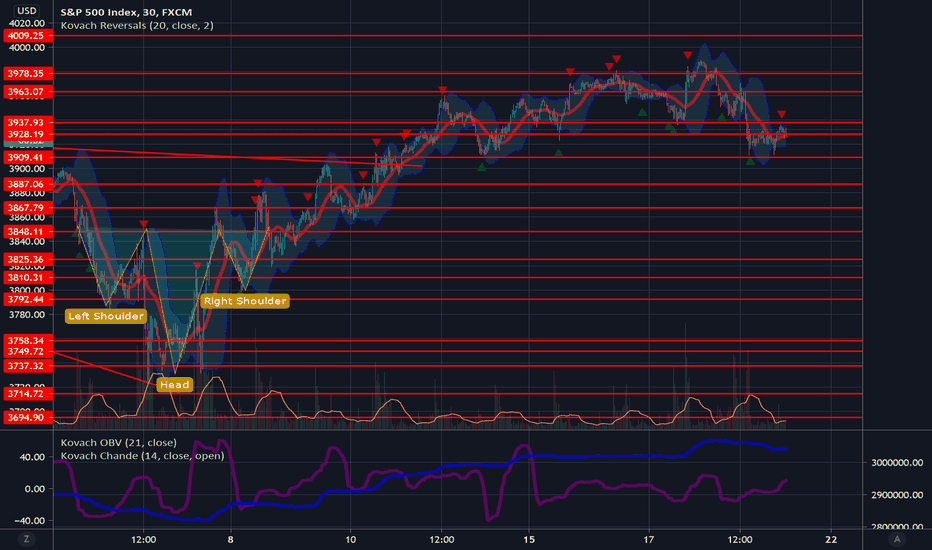This screenshot has width=932, height=550.
Task: Select the 3909.41 price level label
Action: (27, 158)
